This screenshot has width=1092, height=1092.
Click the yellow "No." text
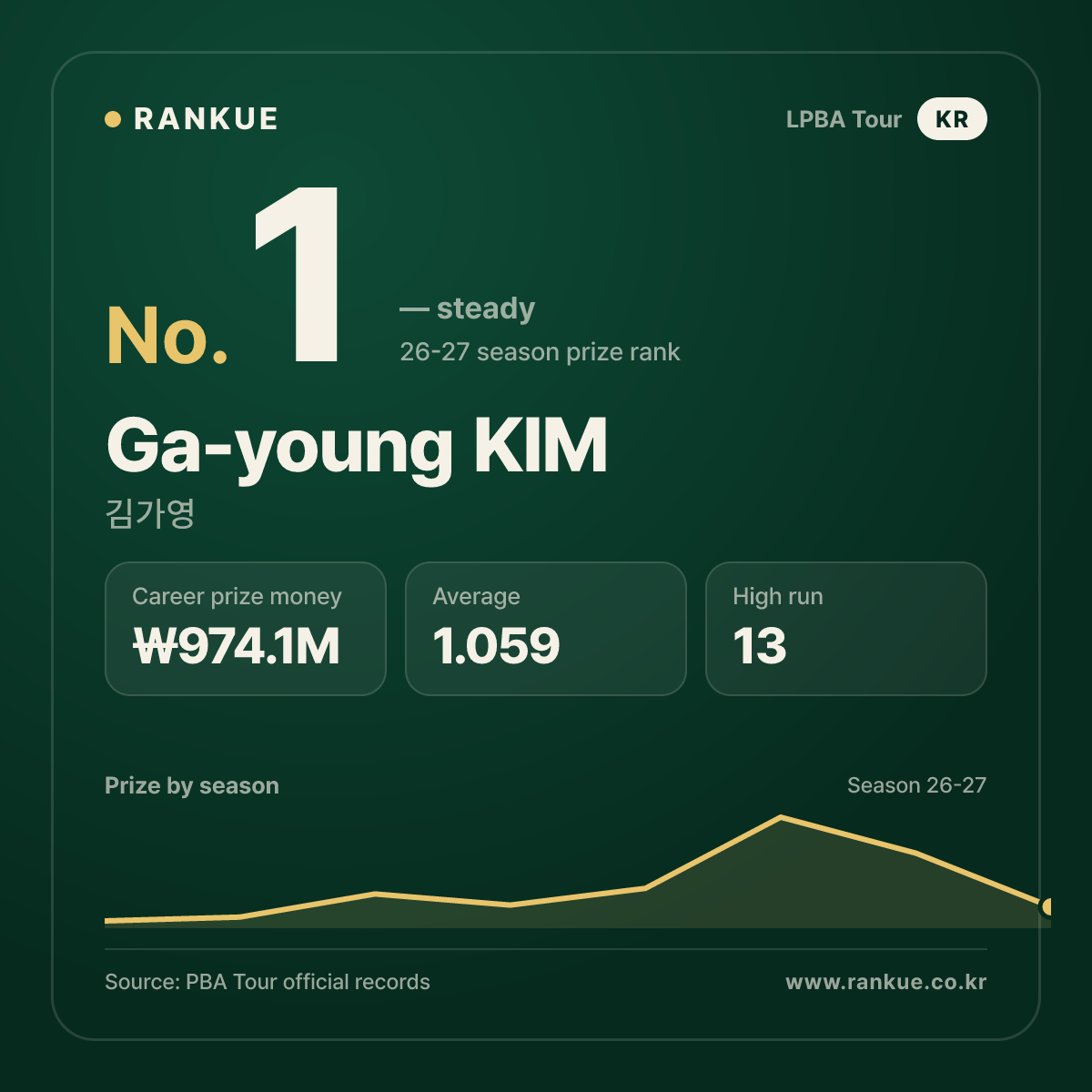tap(167, 336)
